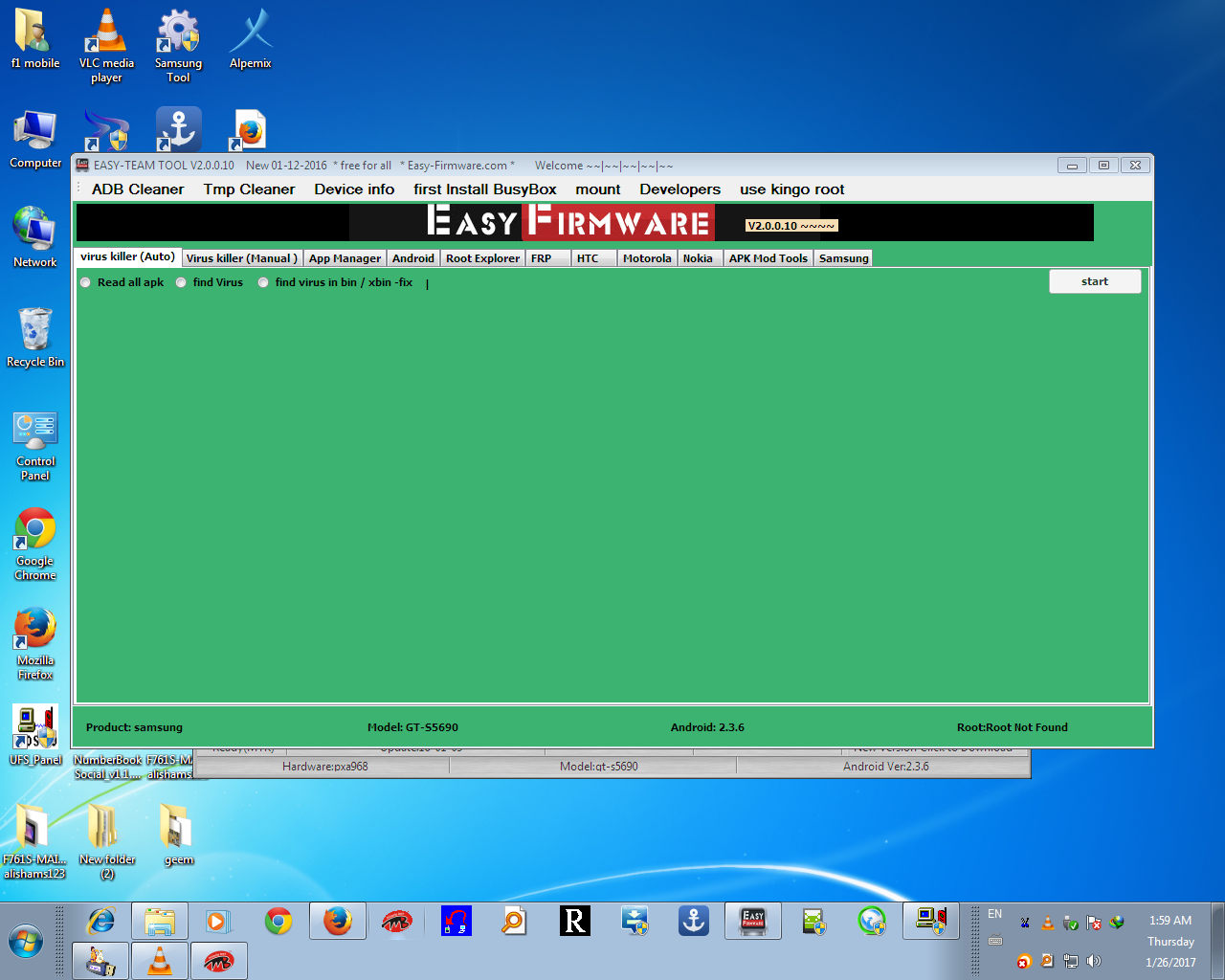Open the mount menu

click(x=598, y=189)
